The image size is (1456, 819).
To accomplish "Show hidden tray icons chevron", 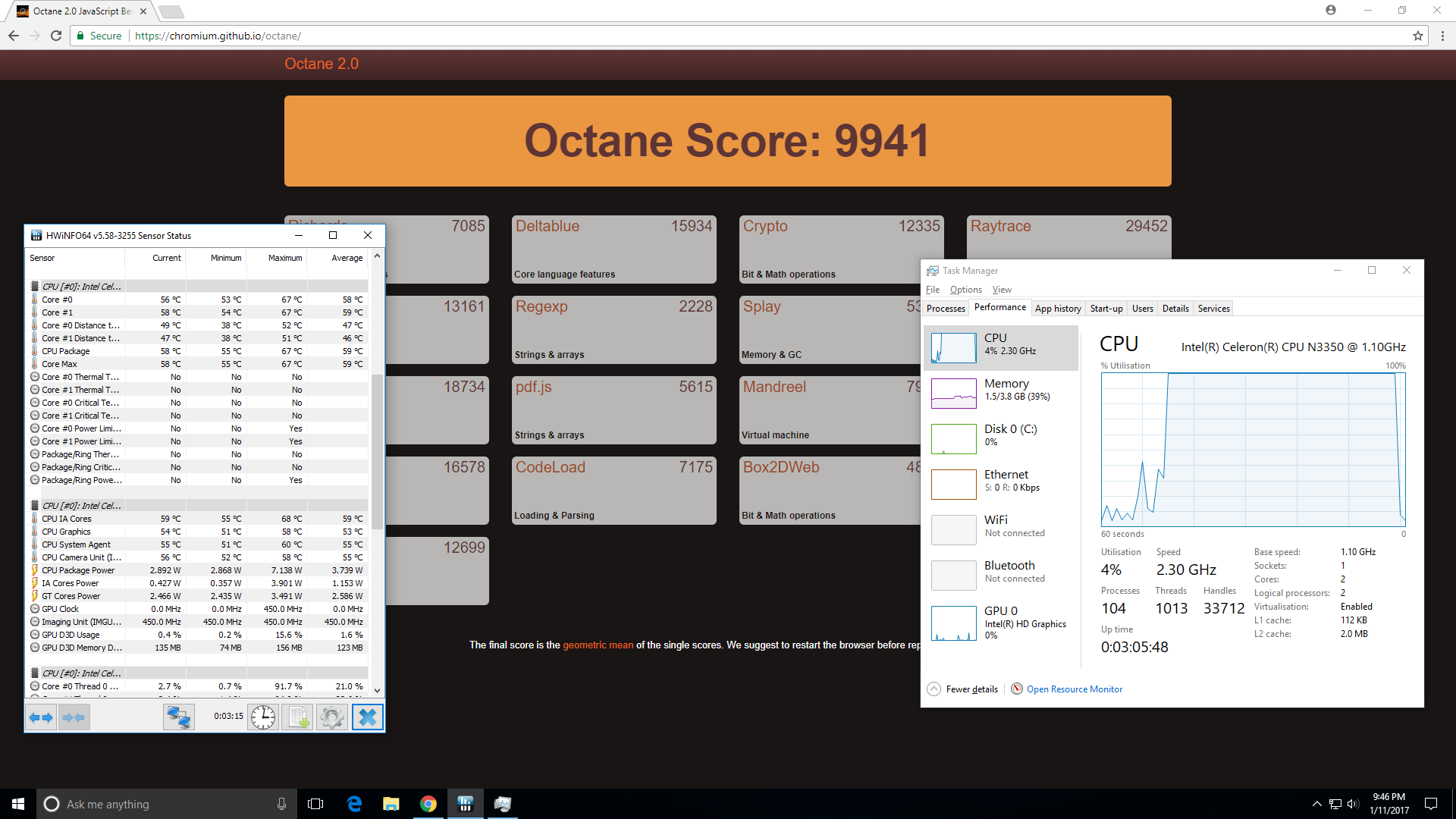I will [1317, 804].
